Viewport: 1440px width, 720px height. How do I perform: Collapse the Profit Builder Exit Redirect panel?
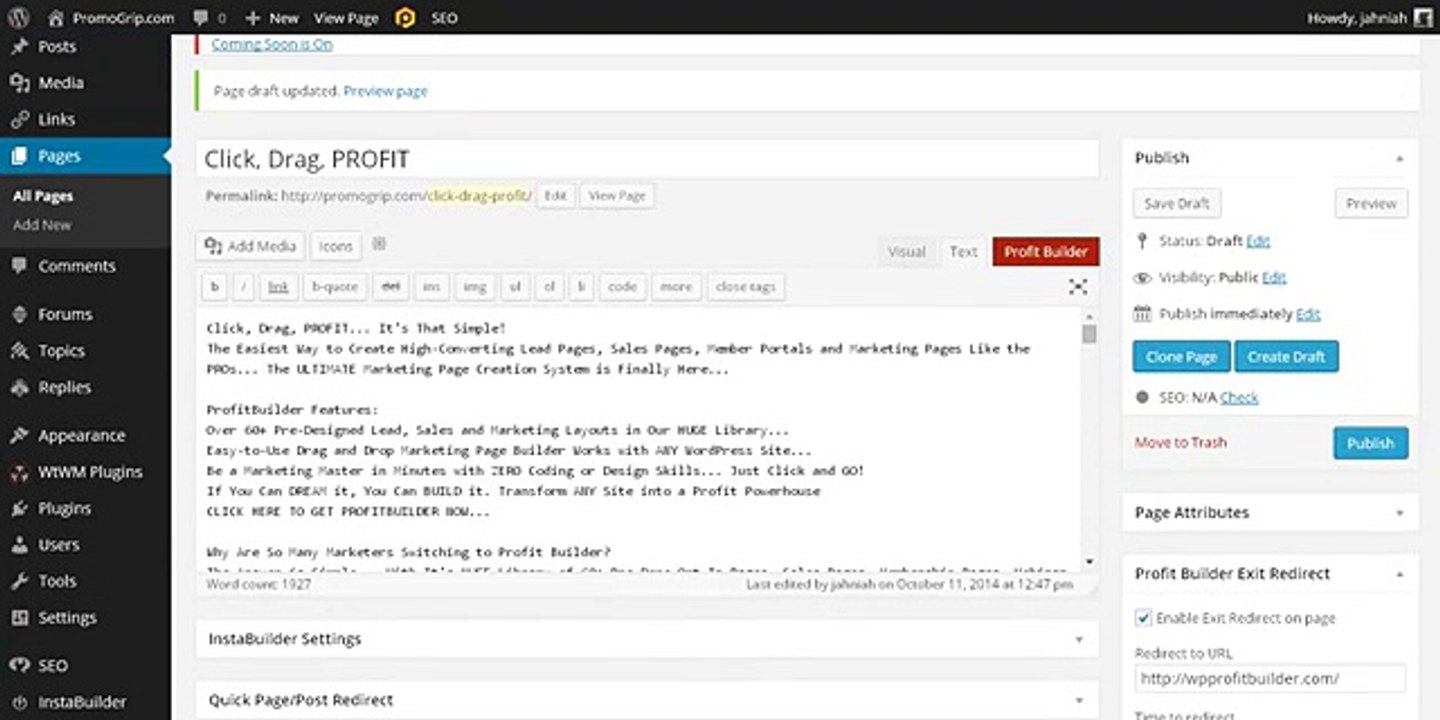pyautogui.click(x=1399, y=574)
